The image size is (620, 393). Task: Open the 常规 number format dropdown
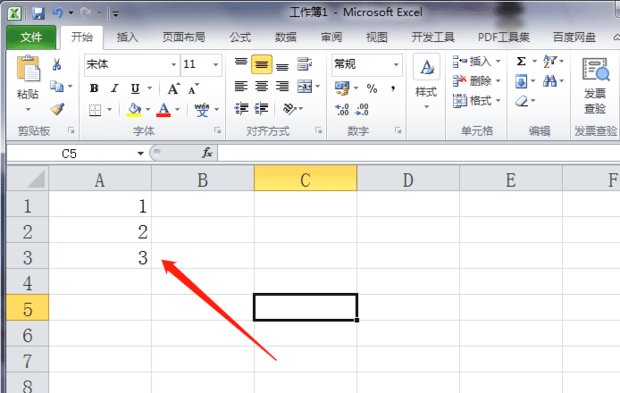(x=396, y=64)
